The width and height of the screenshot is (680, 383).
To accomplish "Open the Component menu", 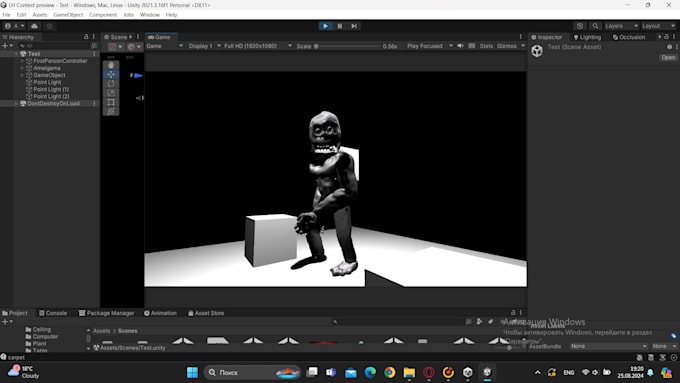I will [103, 15].
